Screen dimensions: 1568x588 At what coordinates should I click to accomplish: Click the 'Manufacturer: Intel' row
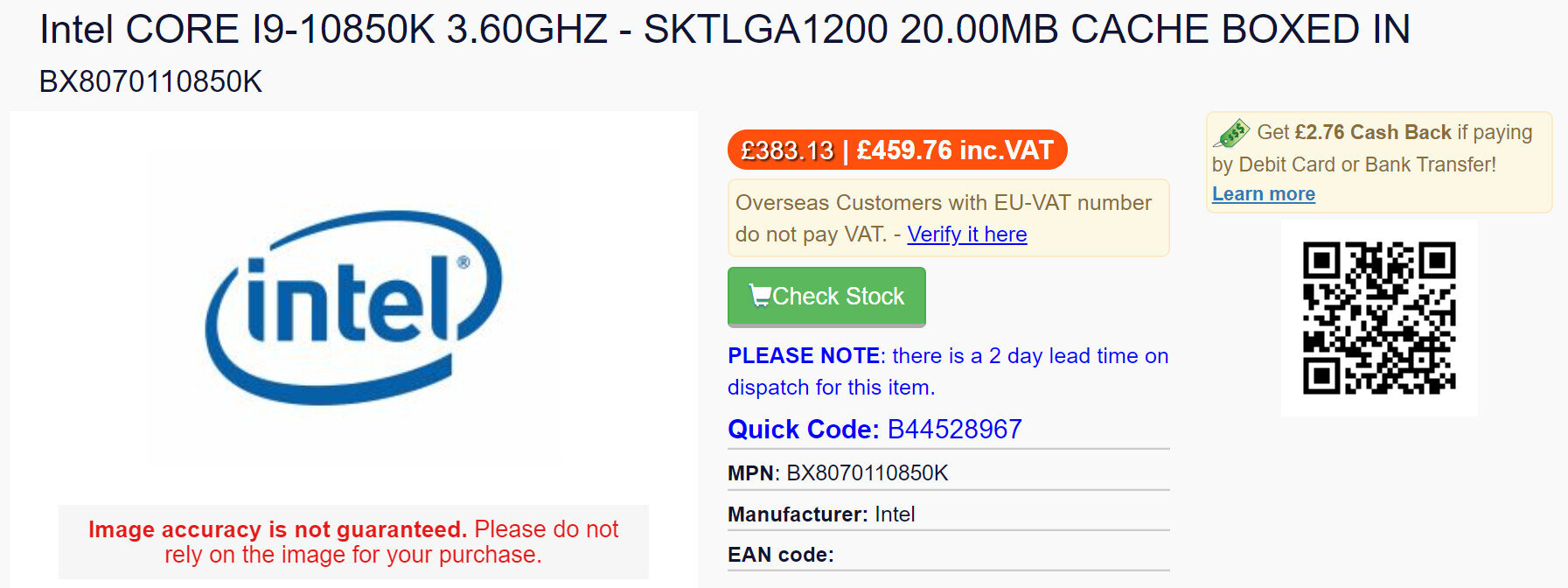click(821, 514)
